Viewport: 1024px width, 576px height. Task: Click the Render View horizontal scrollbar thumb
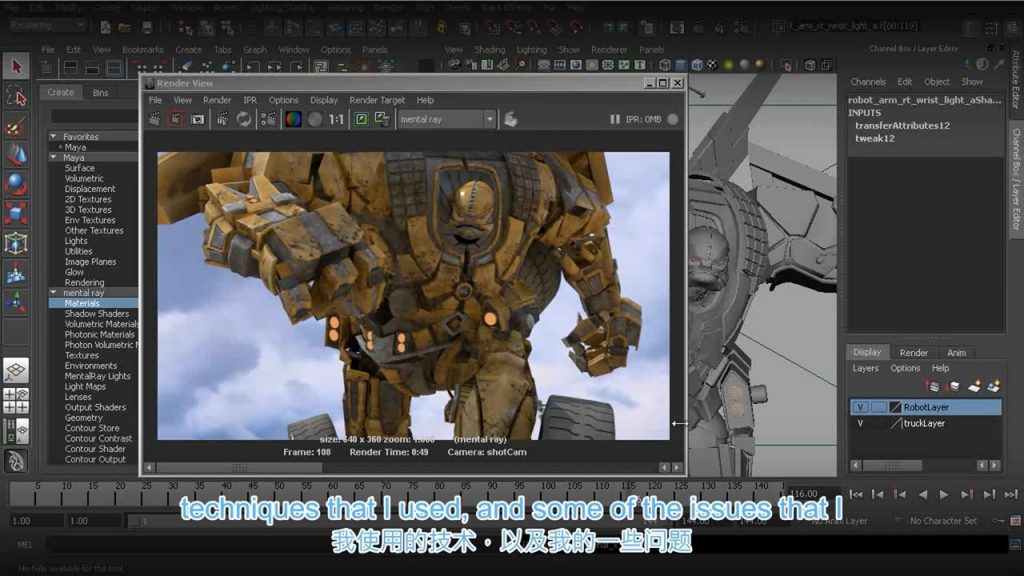239,468
